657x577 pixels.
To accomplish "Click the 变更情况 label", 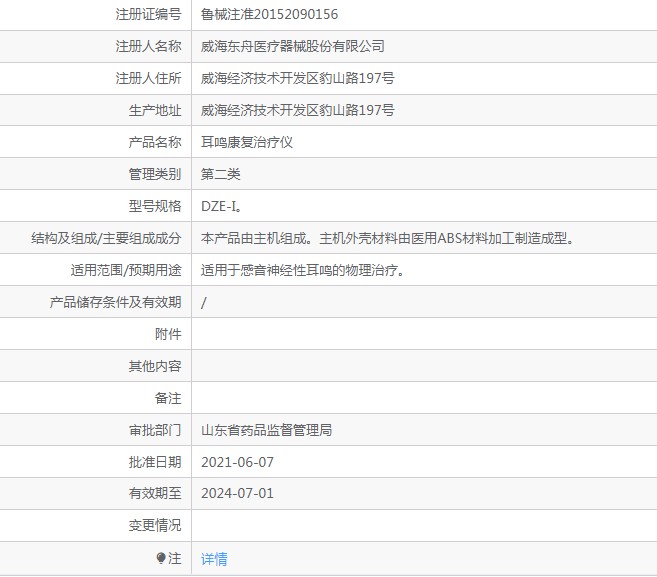I will 155,525.
